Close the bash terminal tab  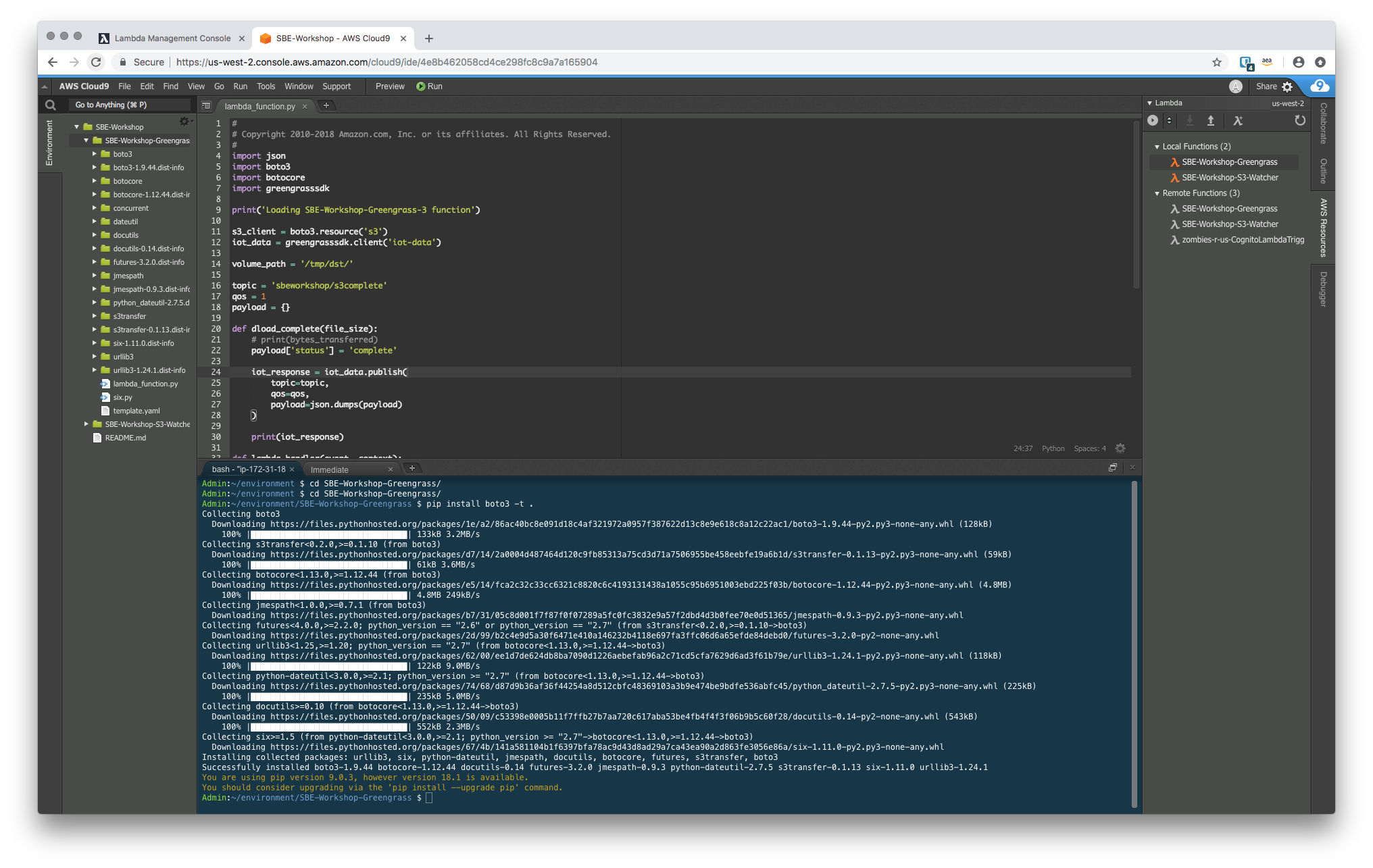click(x=292, y=469)
